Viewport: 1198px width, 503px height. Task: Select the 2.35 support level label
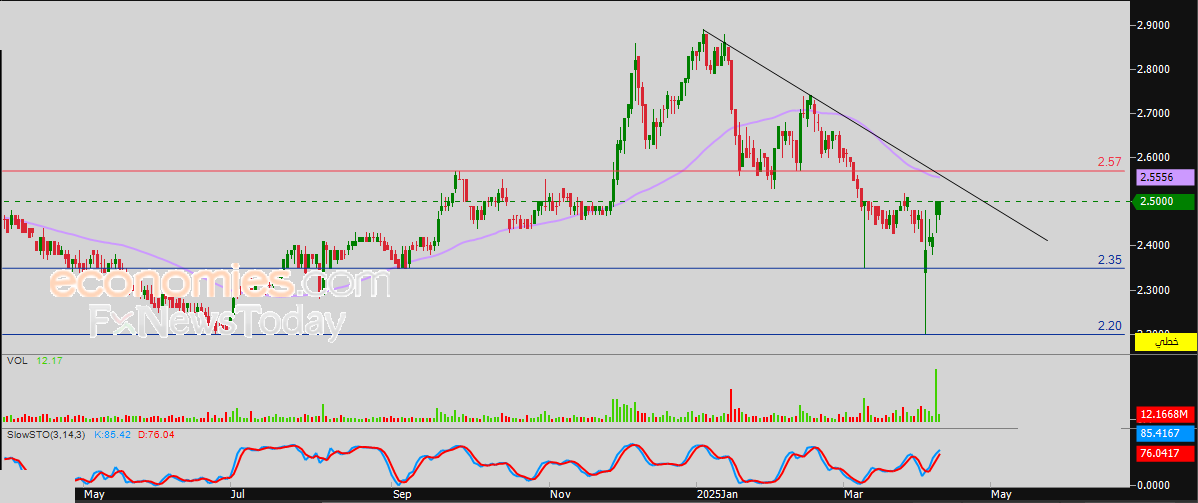pyautogui.click(x=1109, y=260)
